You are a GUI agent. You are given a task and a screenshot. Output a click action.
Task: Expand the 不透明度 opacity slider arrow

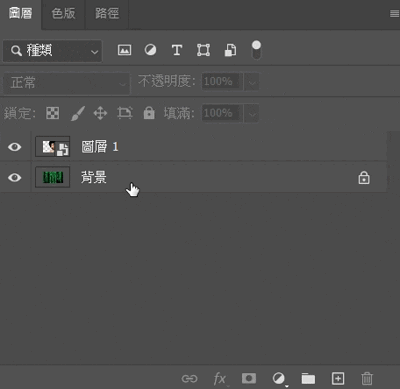252,82
